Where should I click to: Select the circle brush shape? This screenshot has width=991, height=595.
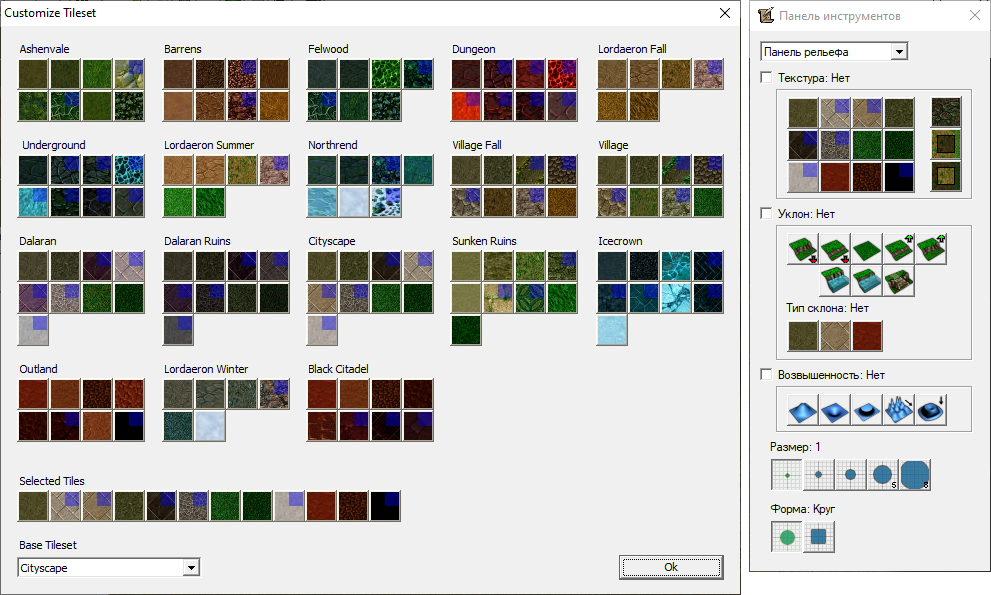(x=787, y=537)
